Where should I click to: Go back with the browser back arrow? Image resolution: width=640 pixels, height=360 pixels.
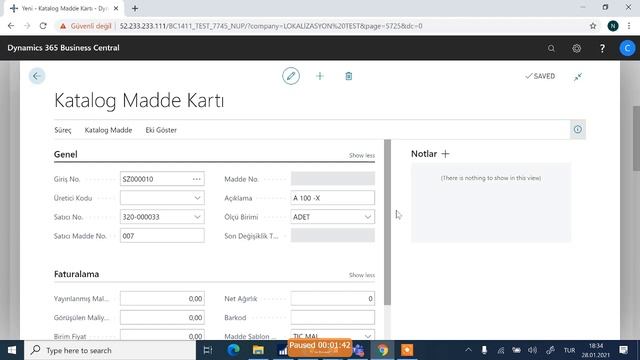tap(11, 26)
